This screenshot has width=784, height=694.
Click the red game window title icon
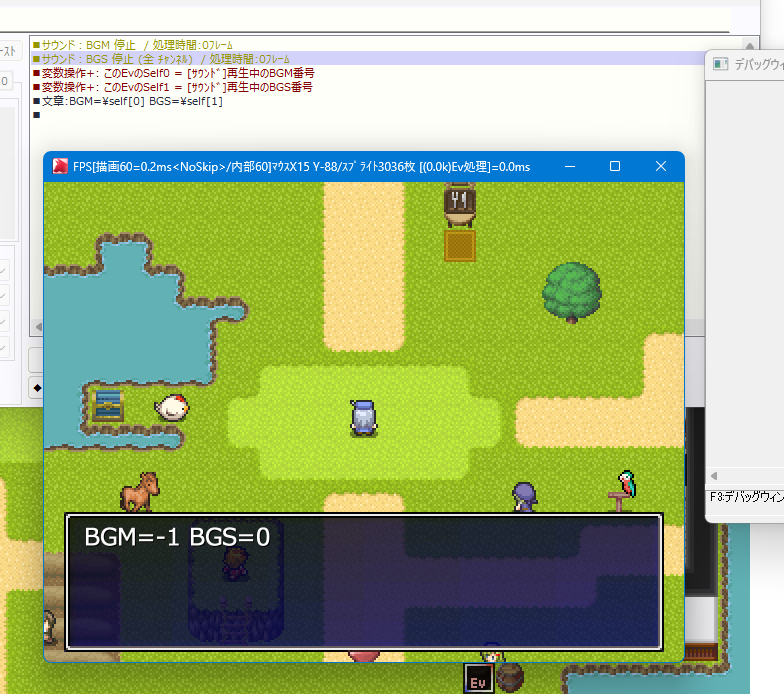pos(60,166)
